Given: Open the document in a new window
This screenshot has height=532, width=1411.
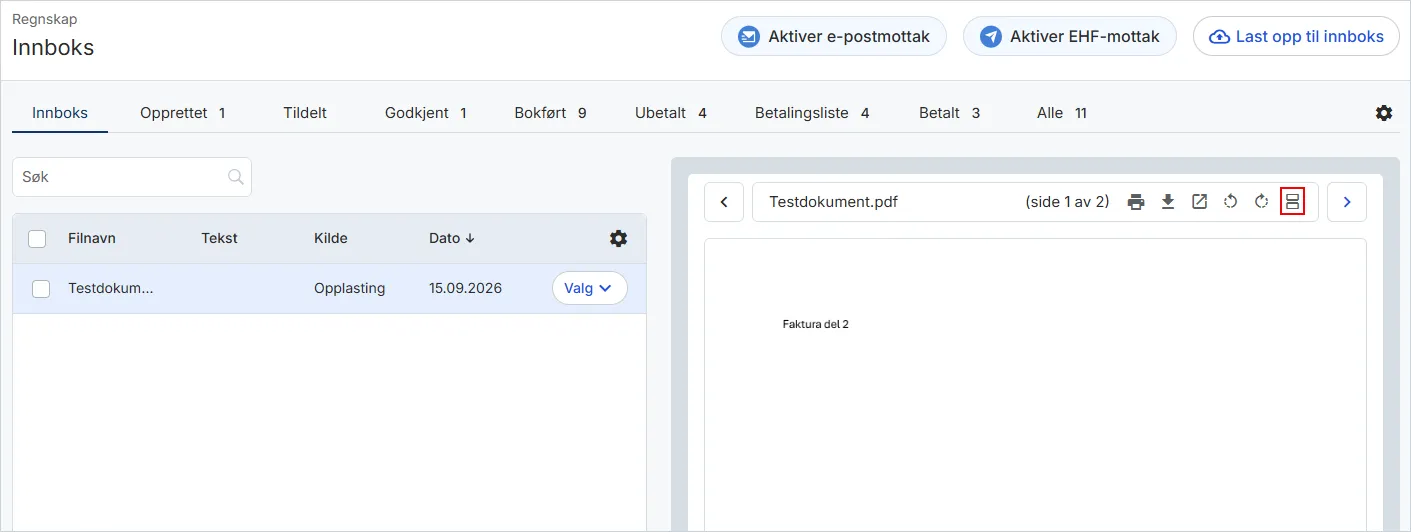Looking at the screenshot, I should (x=1199, y=202).
